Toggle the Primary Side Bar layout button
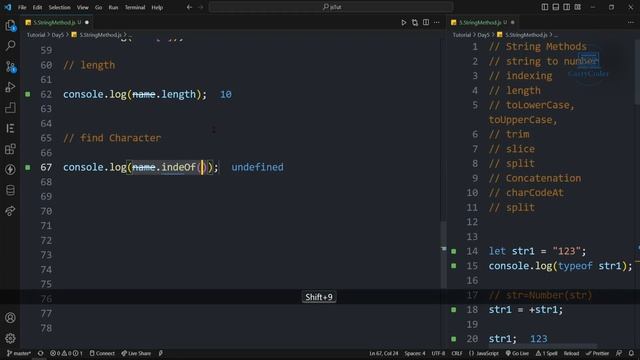This screenshot has width=640, height=360. pos(544,7)
